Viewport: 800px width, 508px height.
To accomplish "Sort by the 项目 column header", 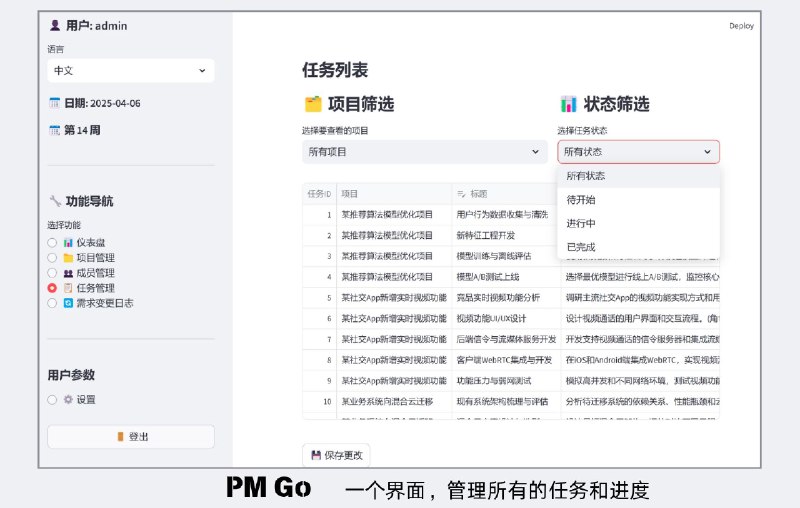I will click(394, 194).
